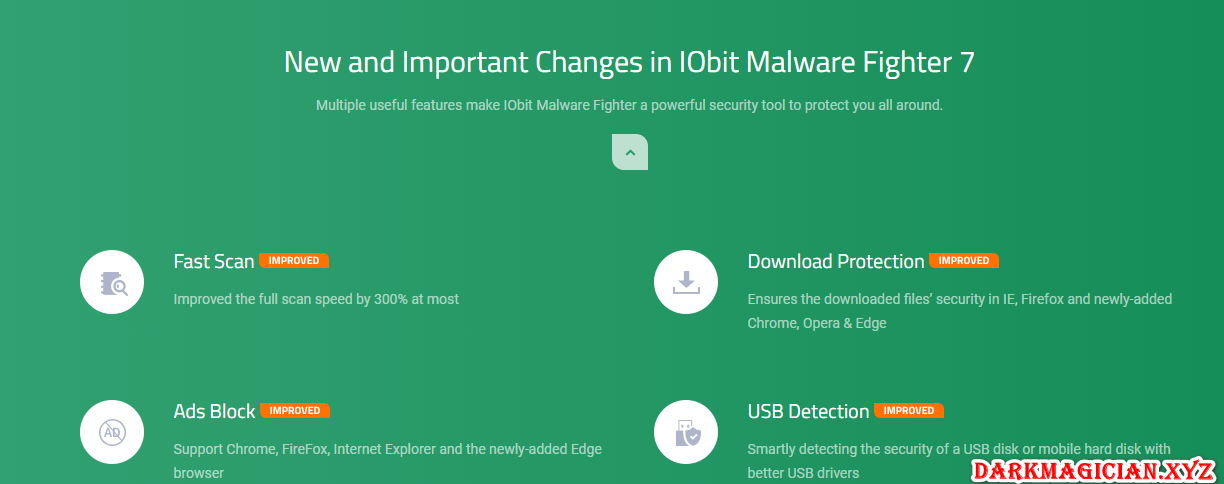Click the 'Multiple useful features' subtitle text
Viewport: 1224px width, 484px height.
coord(629,104)
